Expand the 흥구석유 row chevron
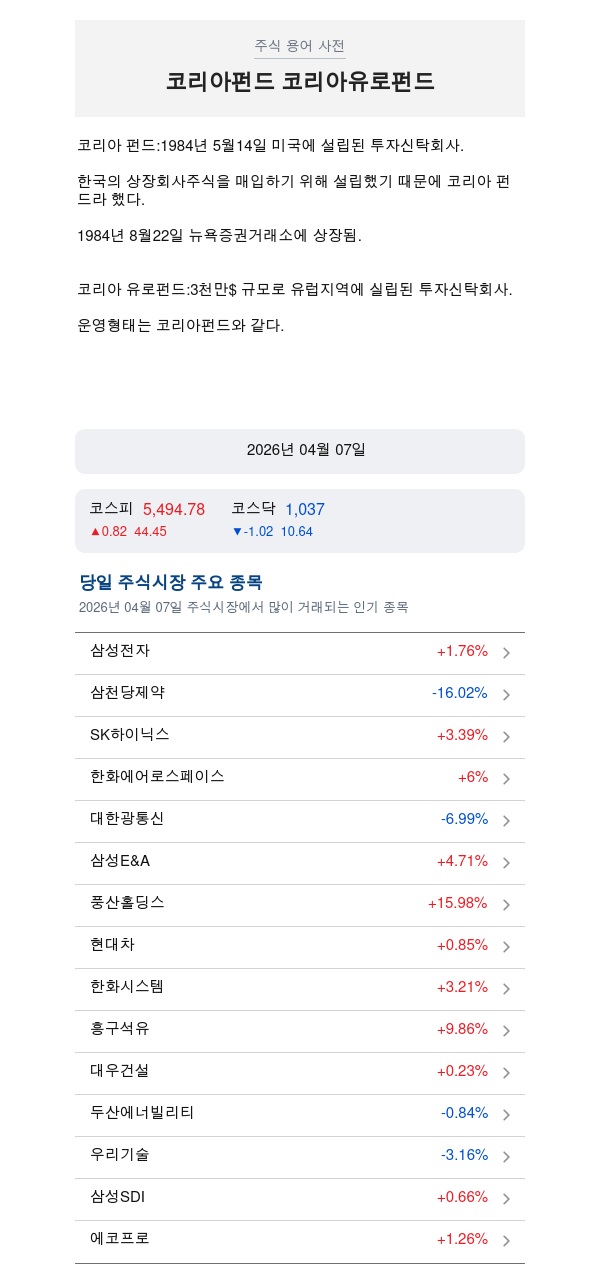This screenshot has height=1264, width=600. (506, 1031)
